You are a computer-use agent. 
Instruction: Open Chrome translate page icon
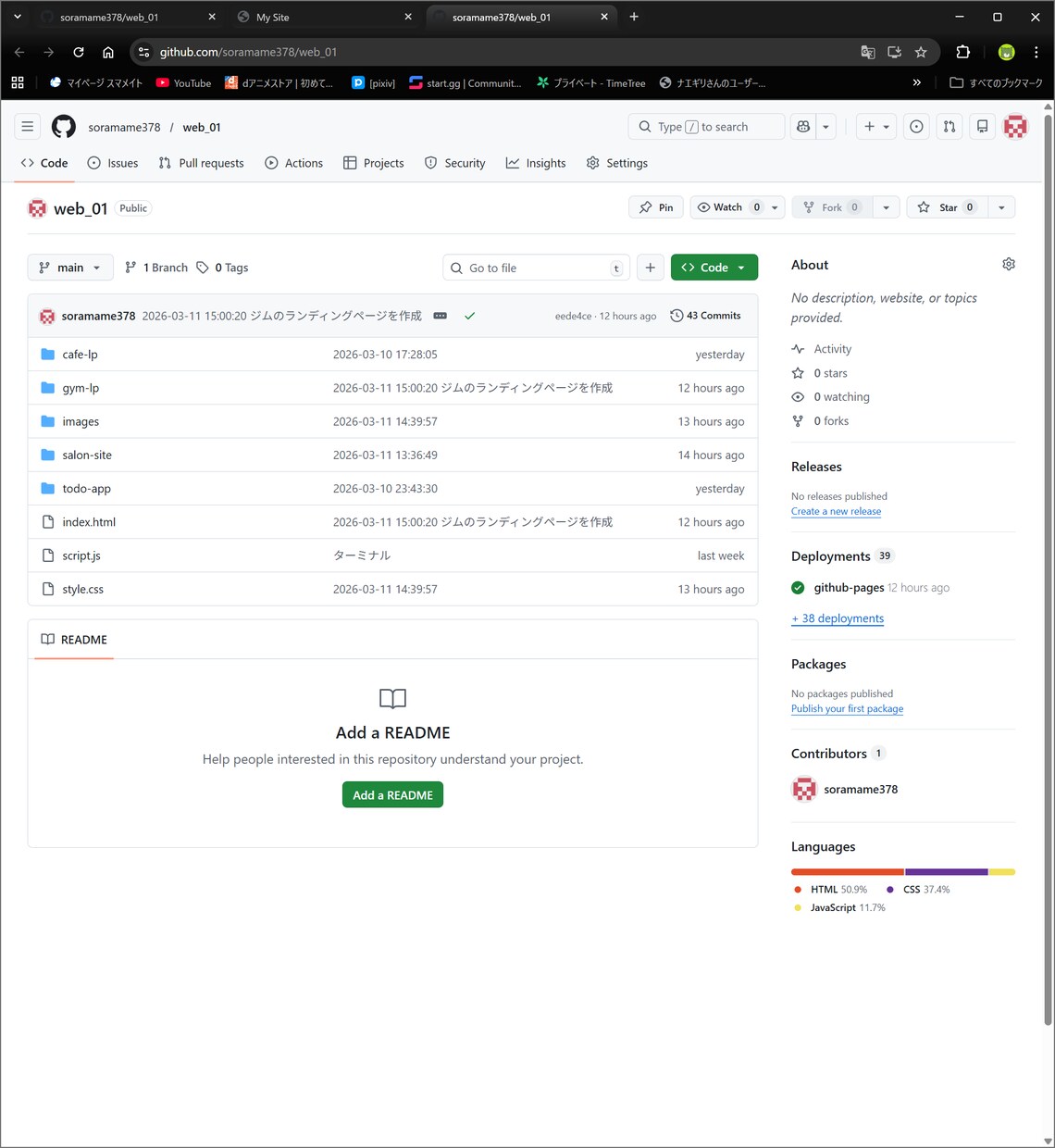coord(868,52)
